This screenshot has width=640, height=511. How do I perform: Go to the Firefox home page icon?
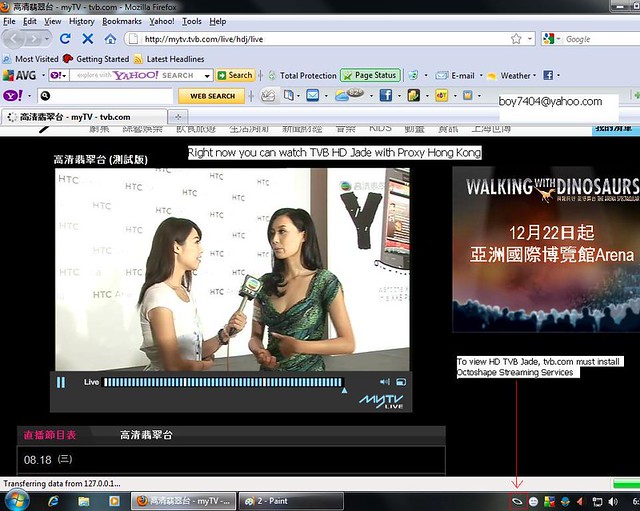110,39
